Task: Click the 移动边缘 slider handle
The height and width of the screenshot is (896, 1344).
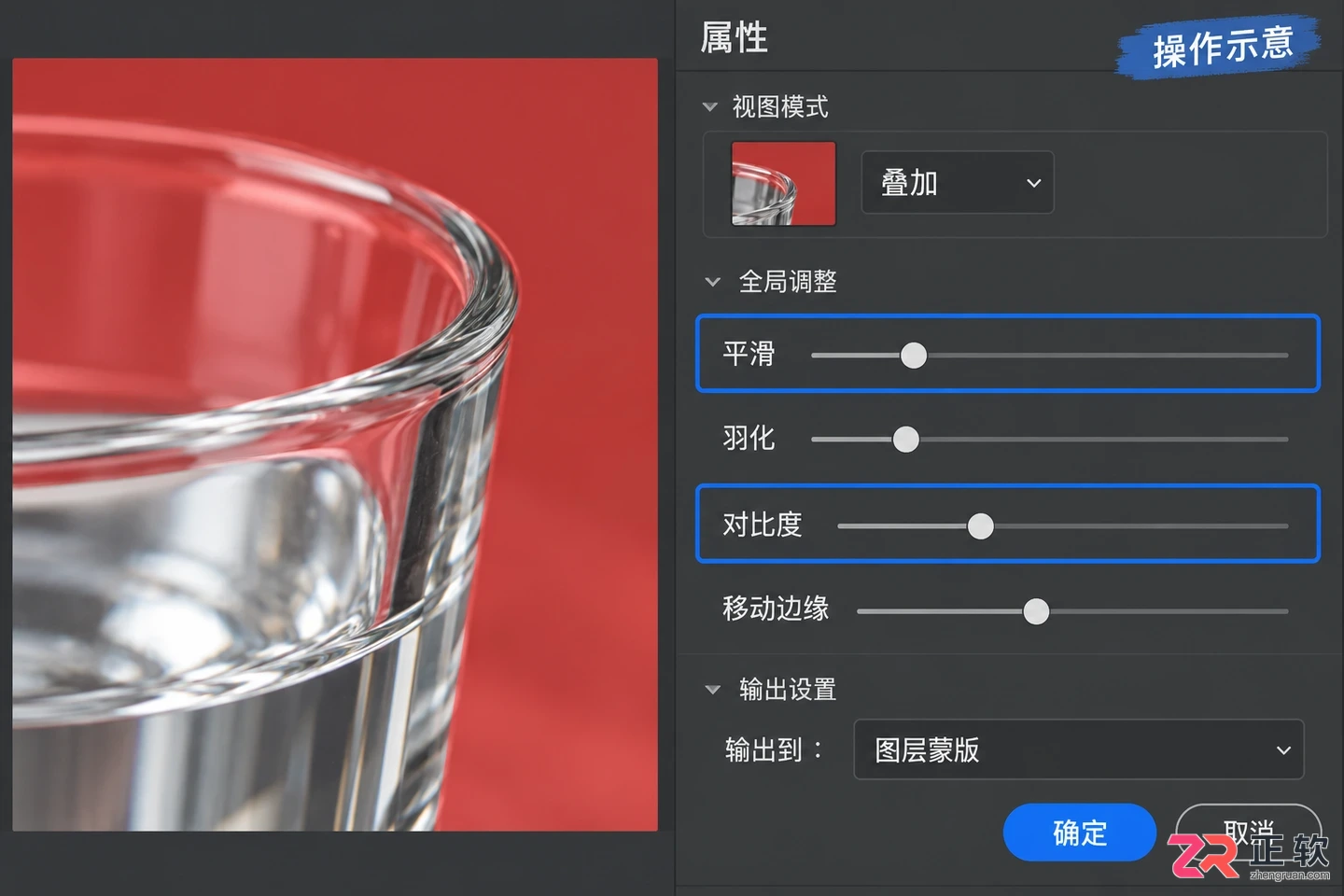Action: (1036, 611)
